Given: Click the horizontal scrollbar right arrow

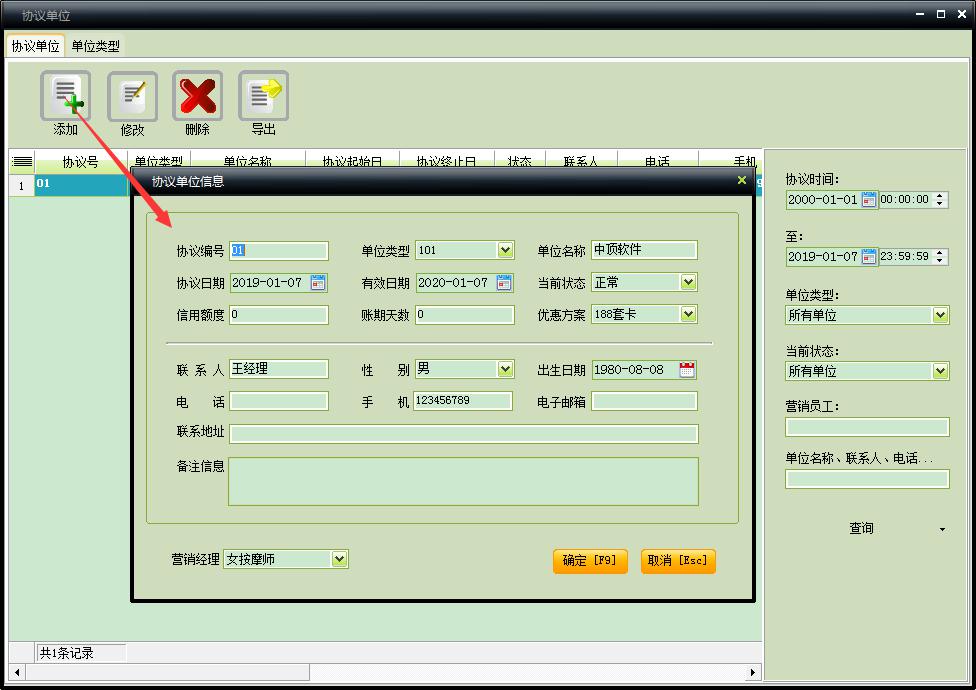Looking at the screenshot, I should pos(753,672).
